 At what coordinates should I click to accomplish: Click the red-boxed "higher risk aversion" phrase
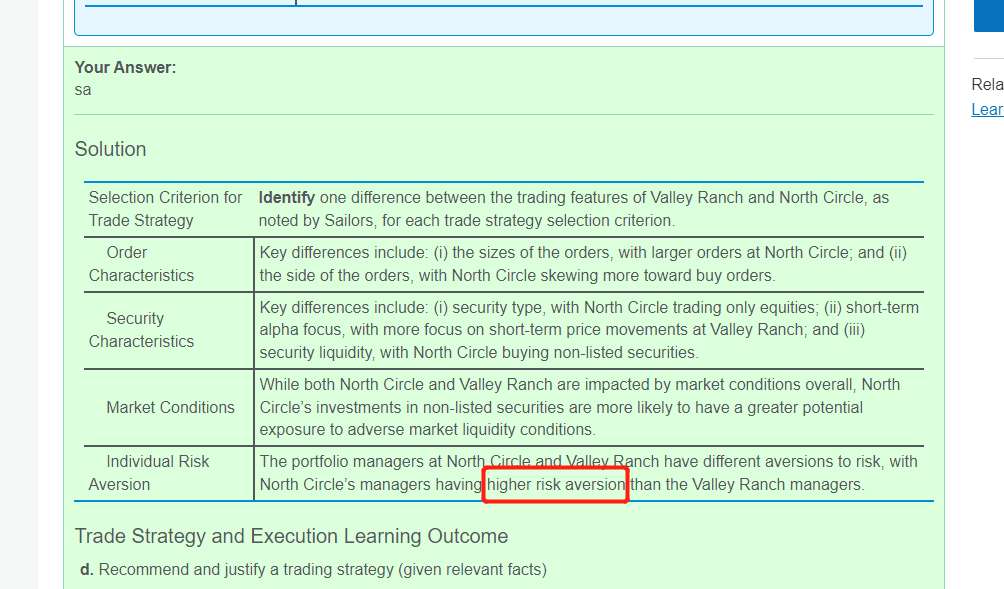(x=555, y=485)
